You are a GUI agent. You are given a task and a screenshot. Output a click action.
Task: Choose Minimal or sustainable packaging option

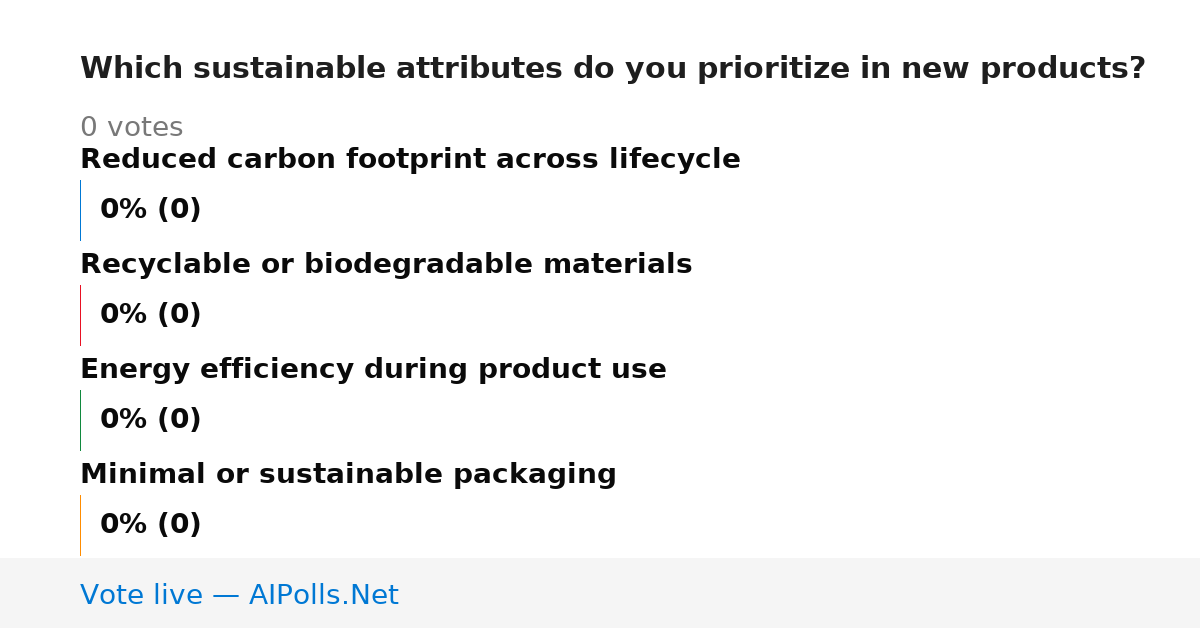coord(348,475)
